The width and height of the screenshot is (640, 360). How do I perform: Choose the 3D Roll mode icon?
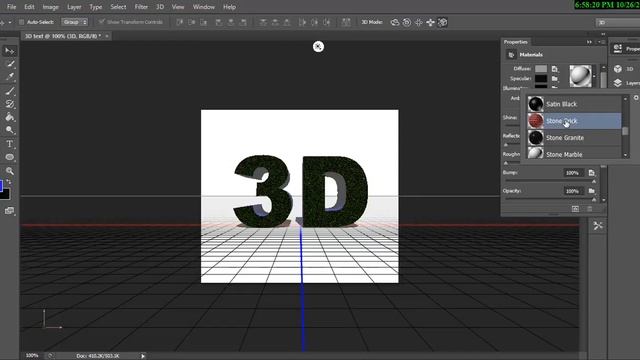pos(407,22)
